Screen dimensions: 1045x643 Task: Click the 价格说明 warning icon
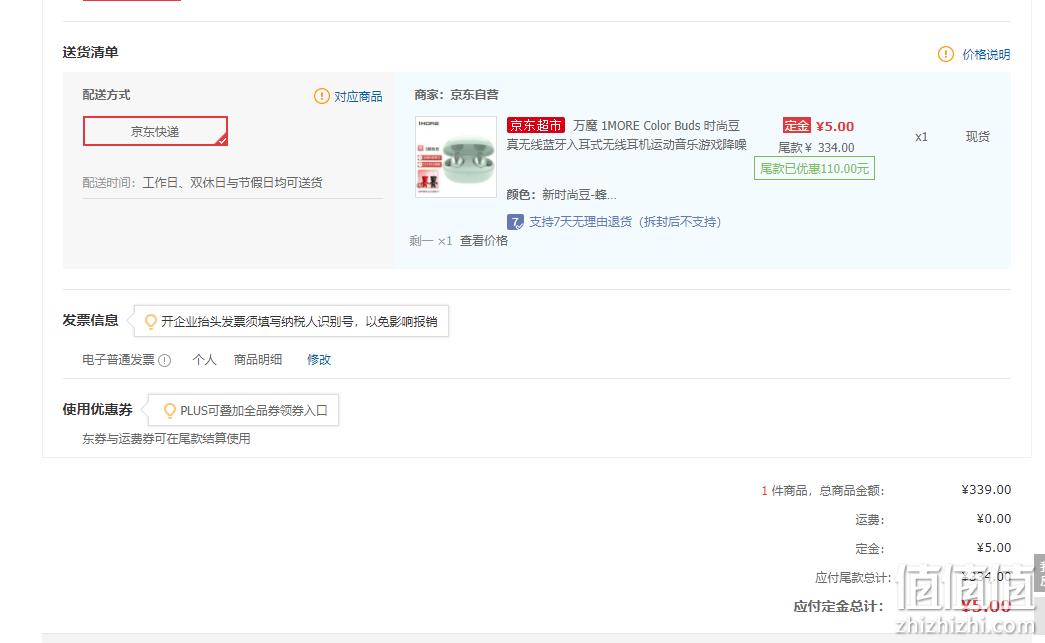tap(945, 54)
